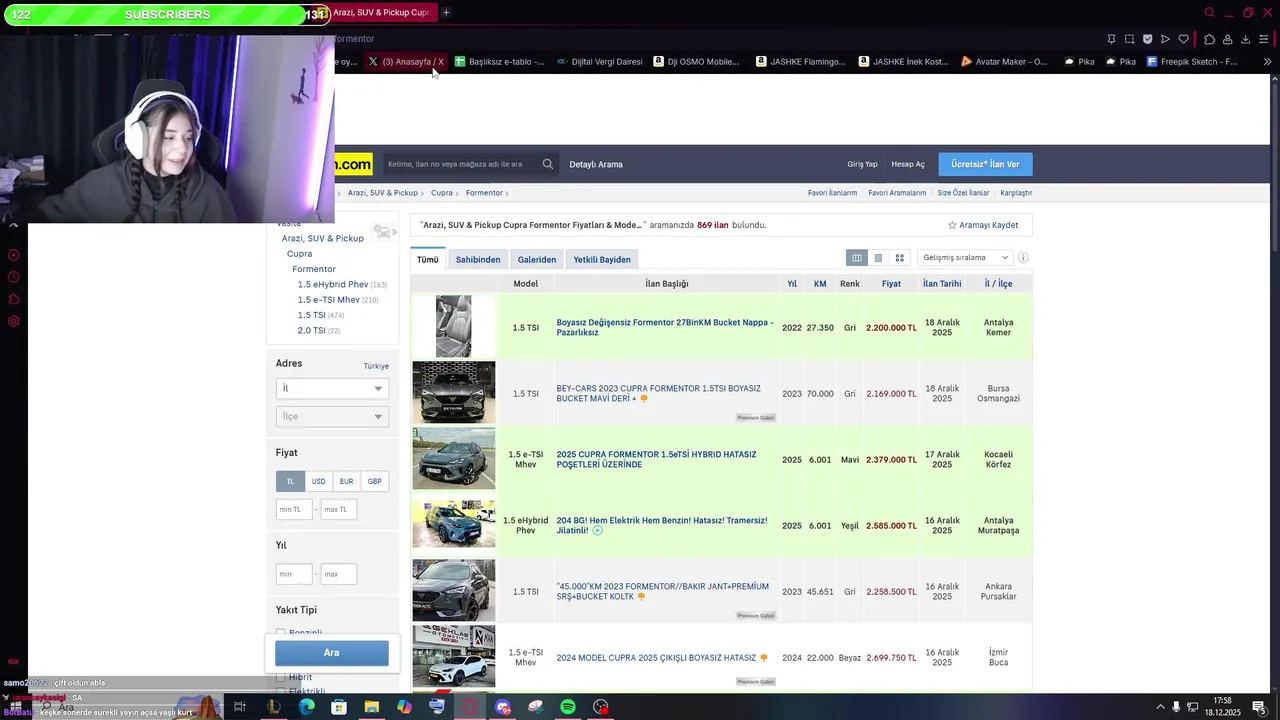Click the Task View icon on taskbar
Image resolution: width=1280 pixels, height=720 pixels.
click(x=240, y=707)
